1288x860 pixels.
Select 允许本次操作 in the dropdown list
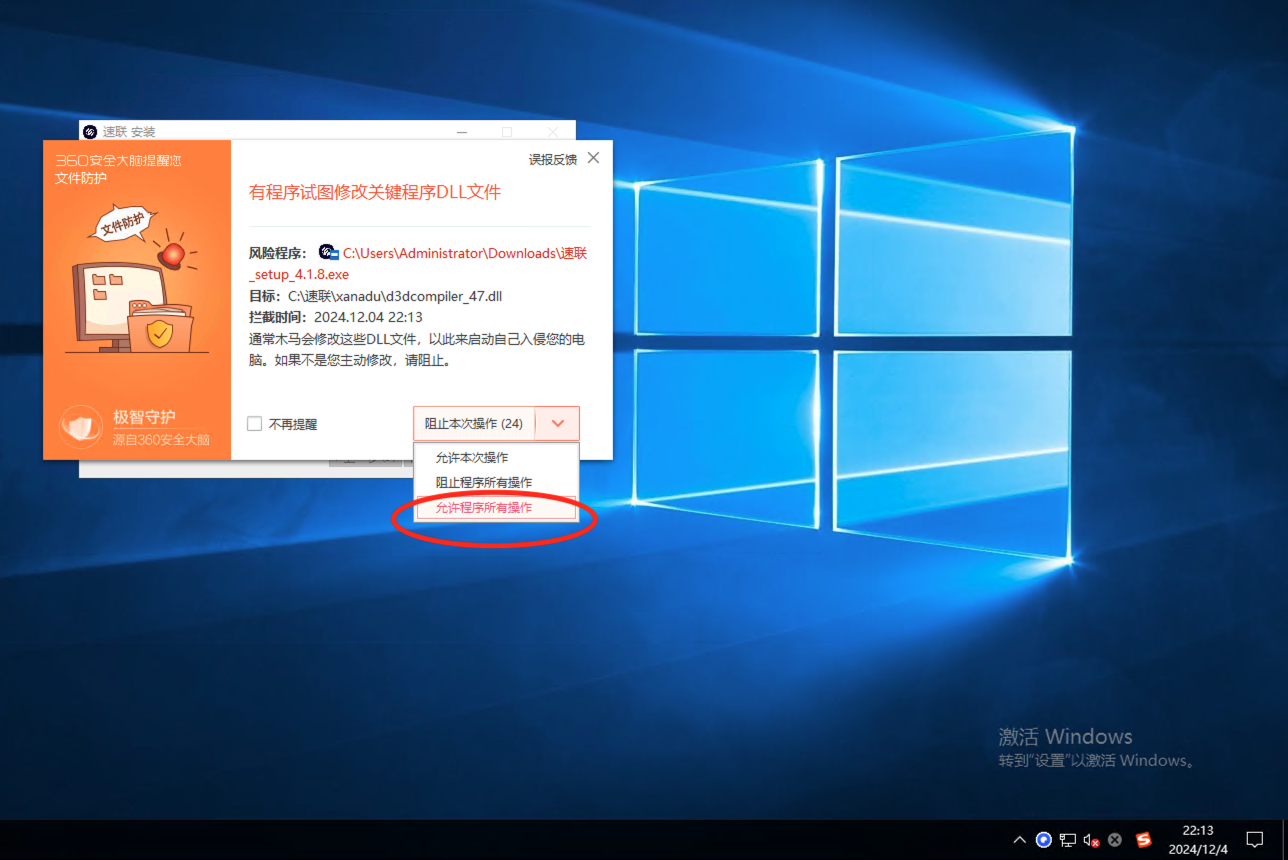pyautogui.click(x=496, y=458)
